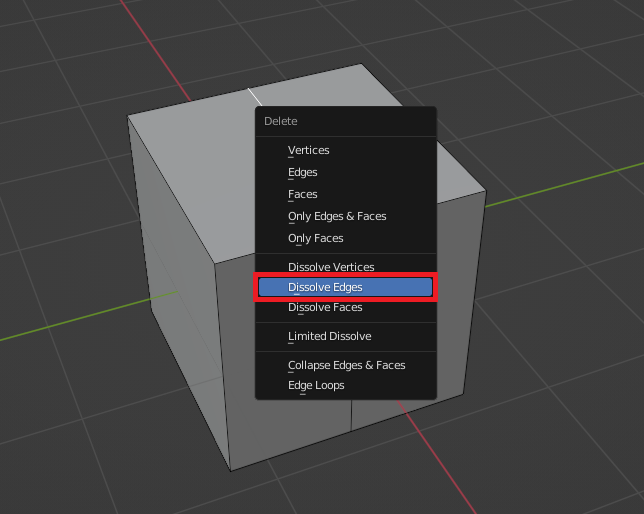
Task: Open Limited Dissolve
Action: pos(345,337)
